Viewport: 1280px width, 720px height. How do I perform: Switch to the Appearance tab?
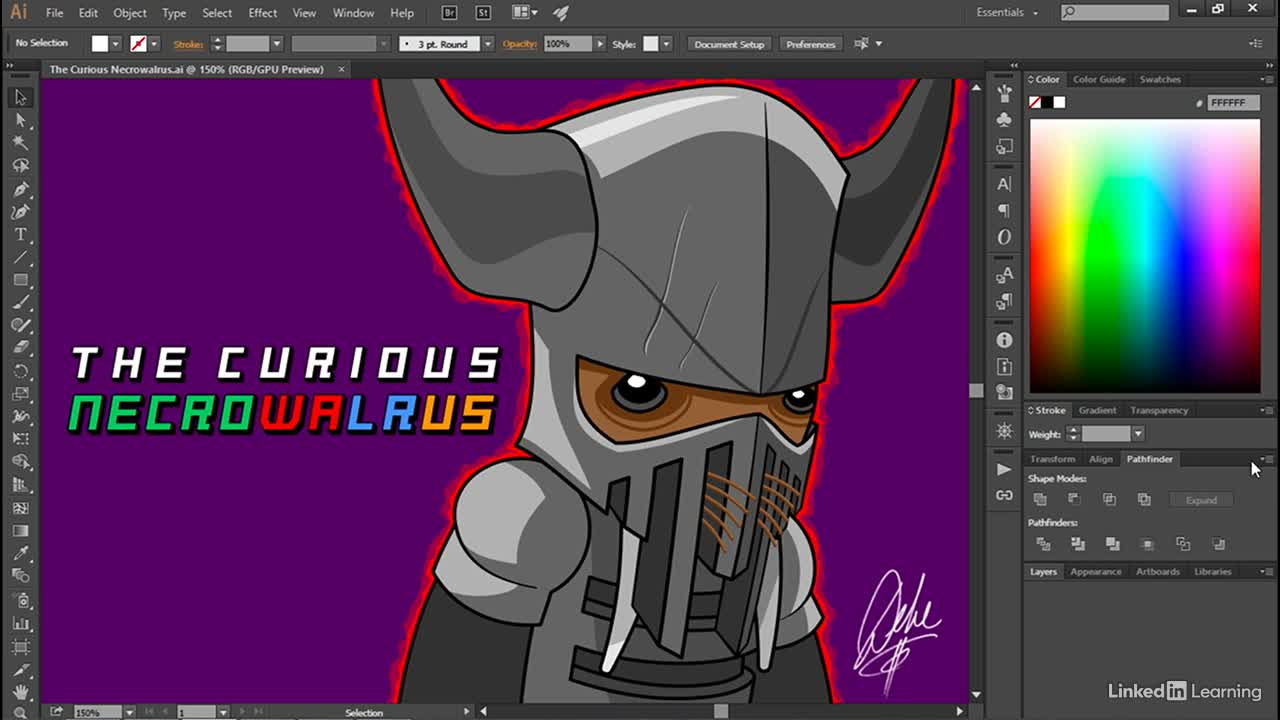pos(1096,572)
